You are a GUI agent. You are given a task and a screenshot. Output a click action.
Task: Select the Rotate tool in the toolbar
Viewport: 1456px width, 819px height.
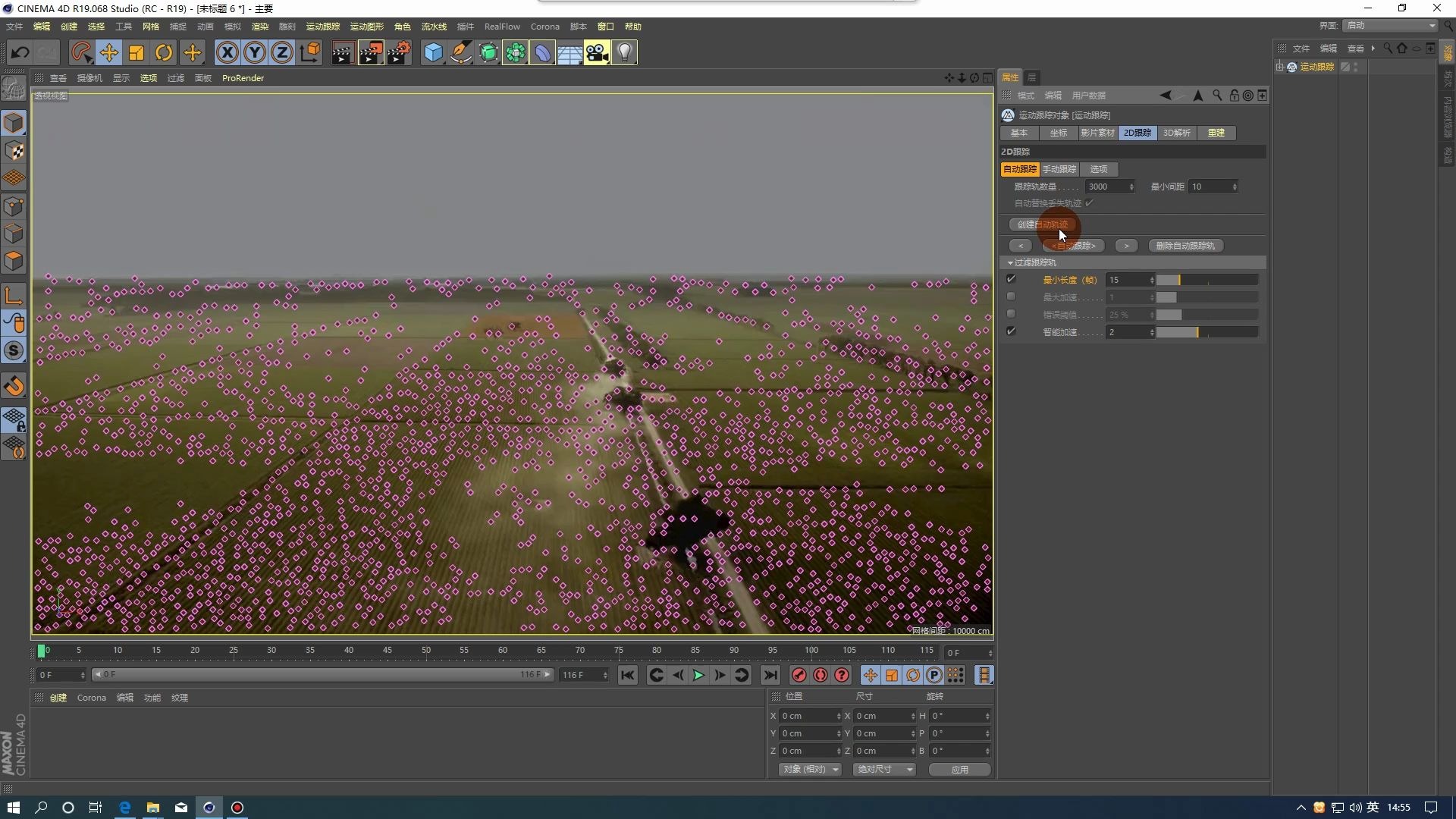[x=163, y=52]
